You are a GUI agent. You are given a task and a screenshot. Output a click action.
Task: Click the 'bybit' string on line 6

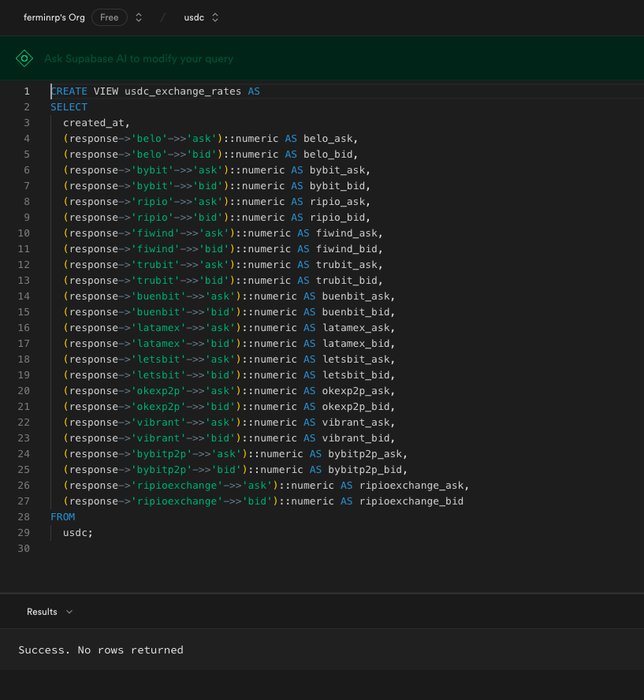[152, 170]
